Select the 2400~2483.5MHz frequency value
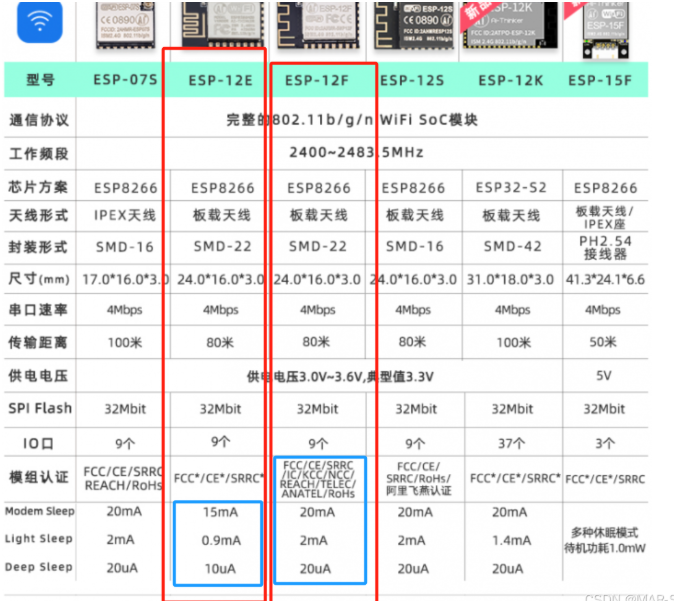 [356, 152]
